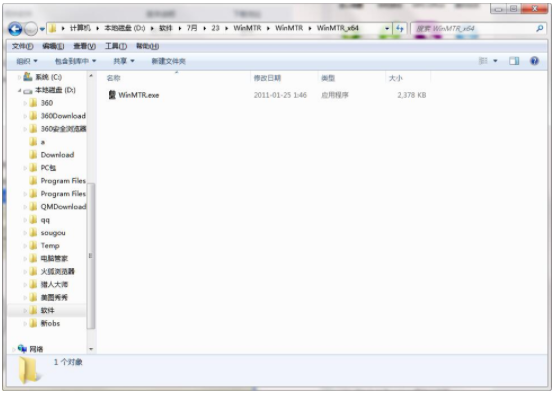Click the blue Back navigation arrow
555x394 pixels.
coord(15,29)
